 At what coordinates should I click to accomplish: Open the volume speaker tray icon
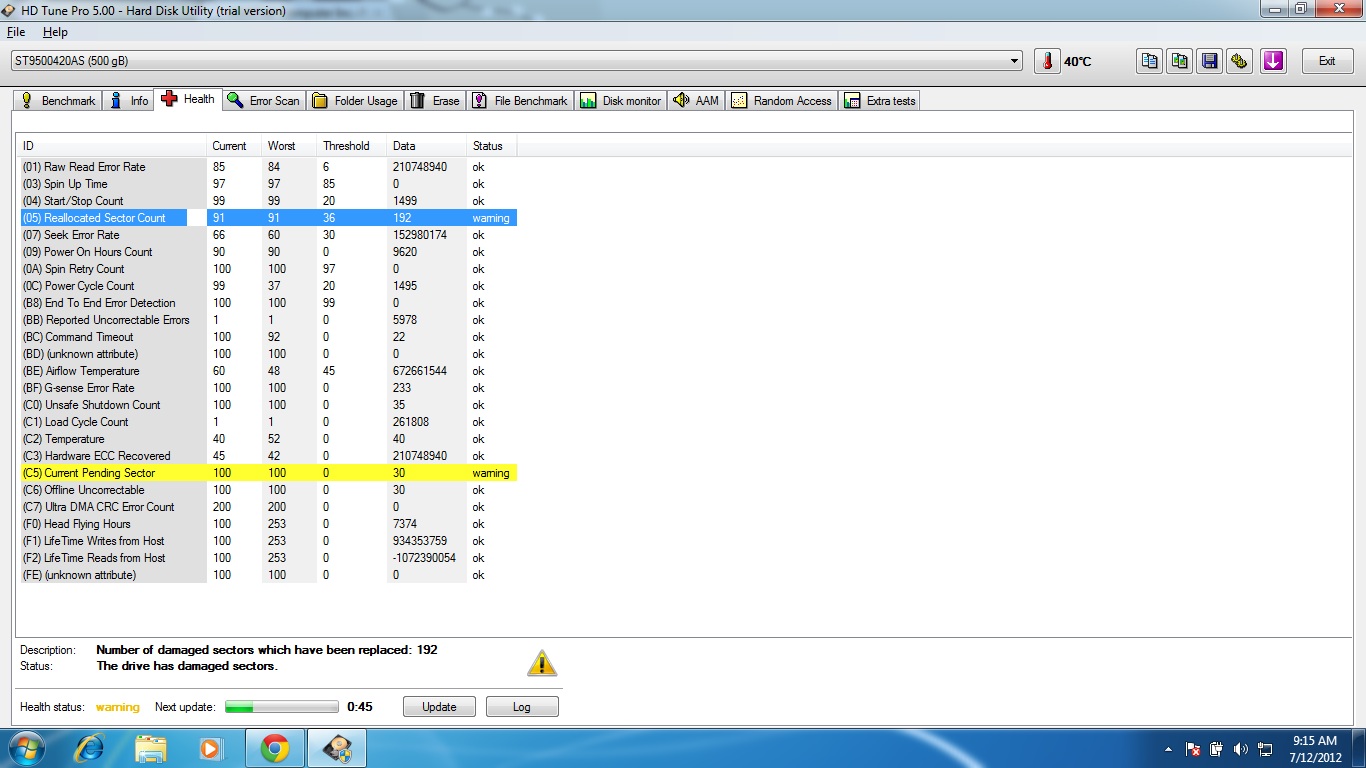tap(1241, 749)
